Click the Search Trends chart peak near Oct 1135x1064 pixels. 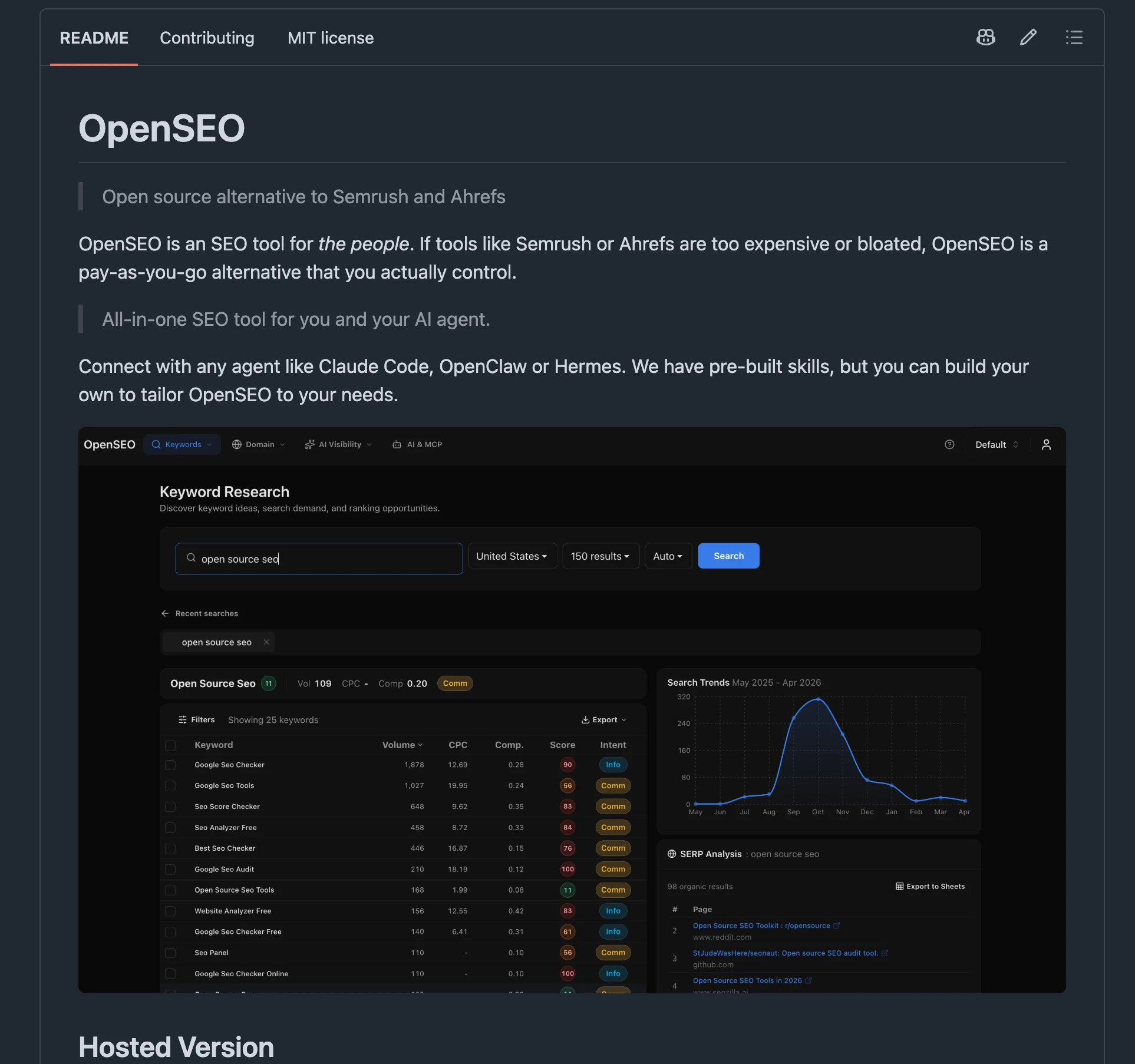818,699
